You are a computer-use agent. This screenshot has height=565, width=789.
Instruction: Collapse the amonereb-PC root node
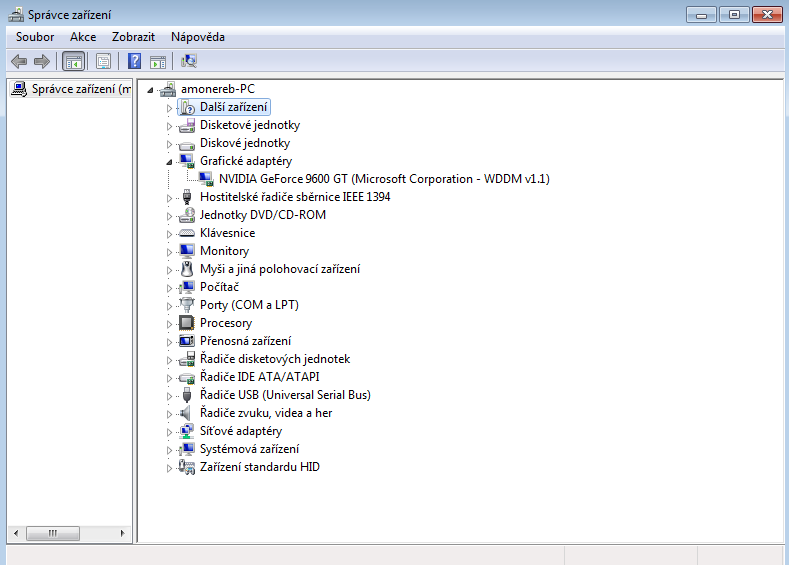150,90
